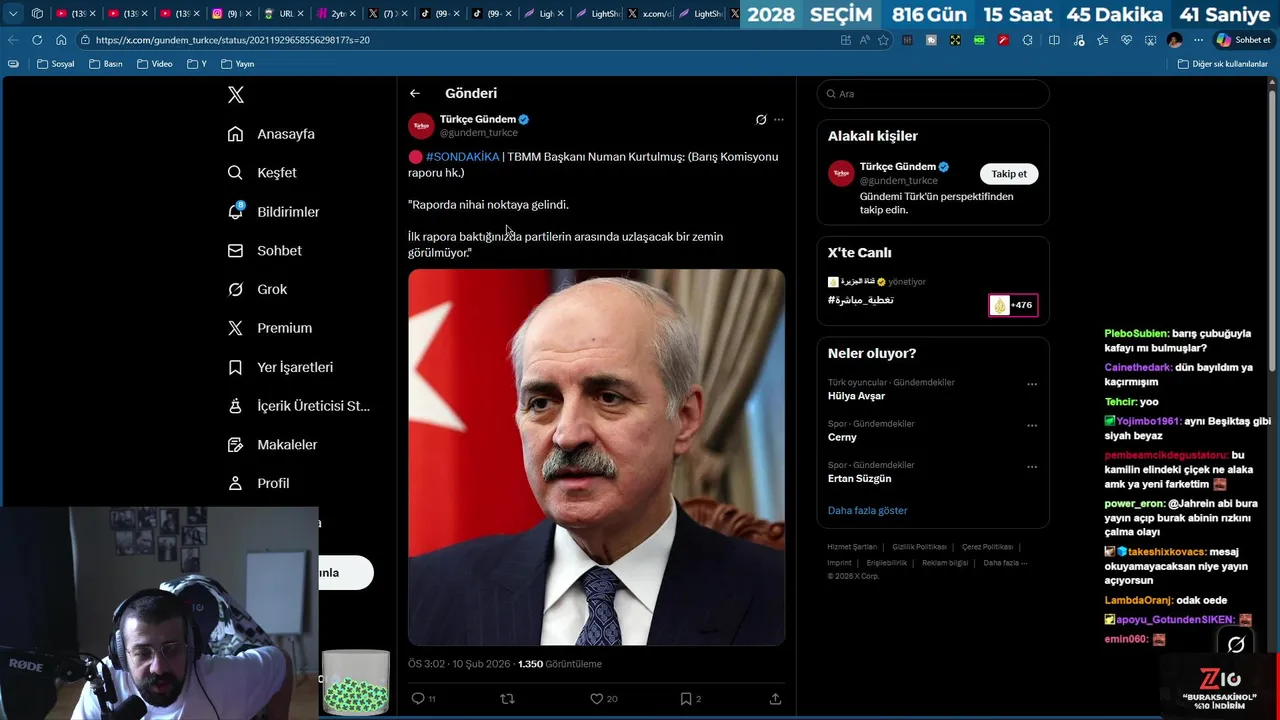Open Profil in X sidebar

[259, 483]
